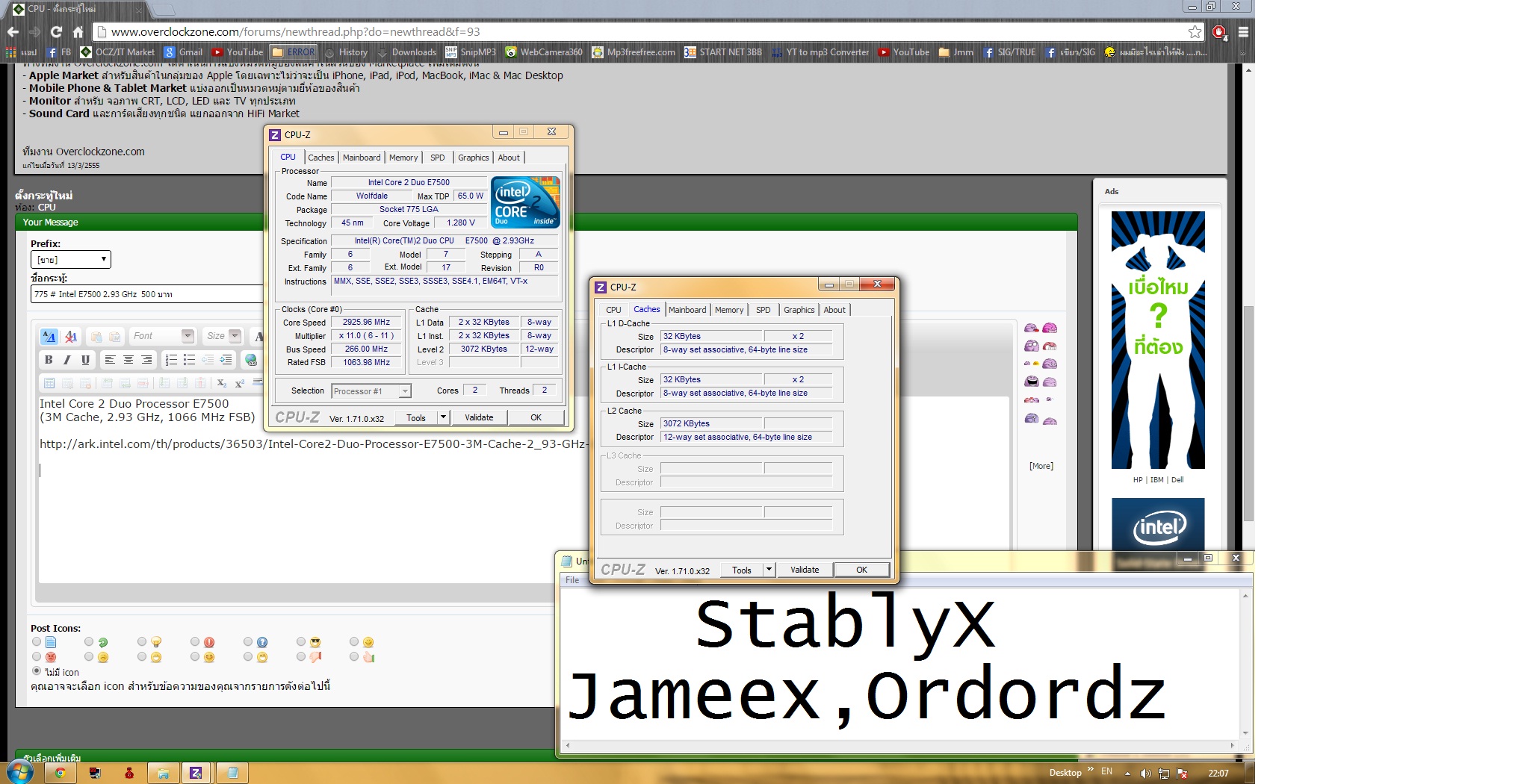Open the Memory tab in the CPU-Z Caches window
Image resolution: width=1530 pixels, height=784 pixels.
pos(729,310)
